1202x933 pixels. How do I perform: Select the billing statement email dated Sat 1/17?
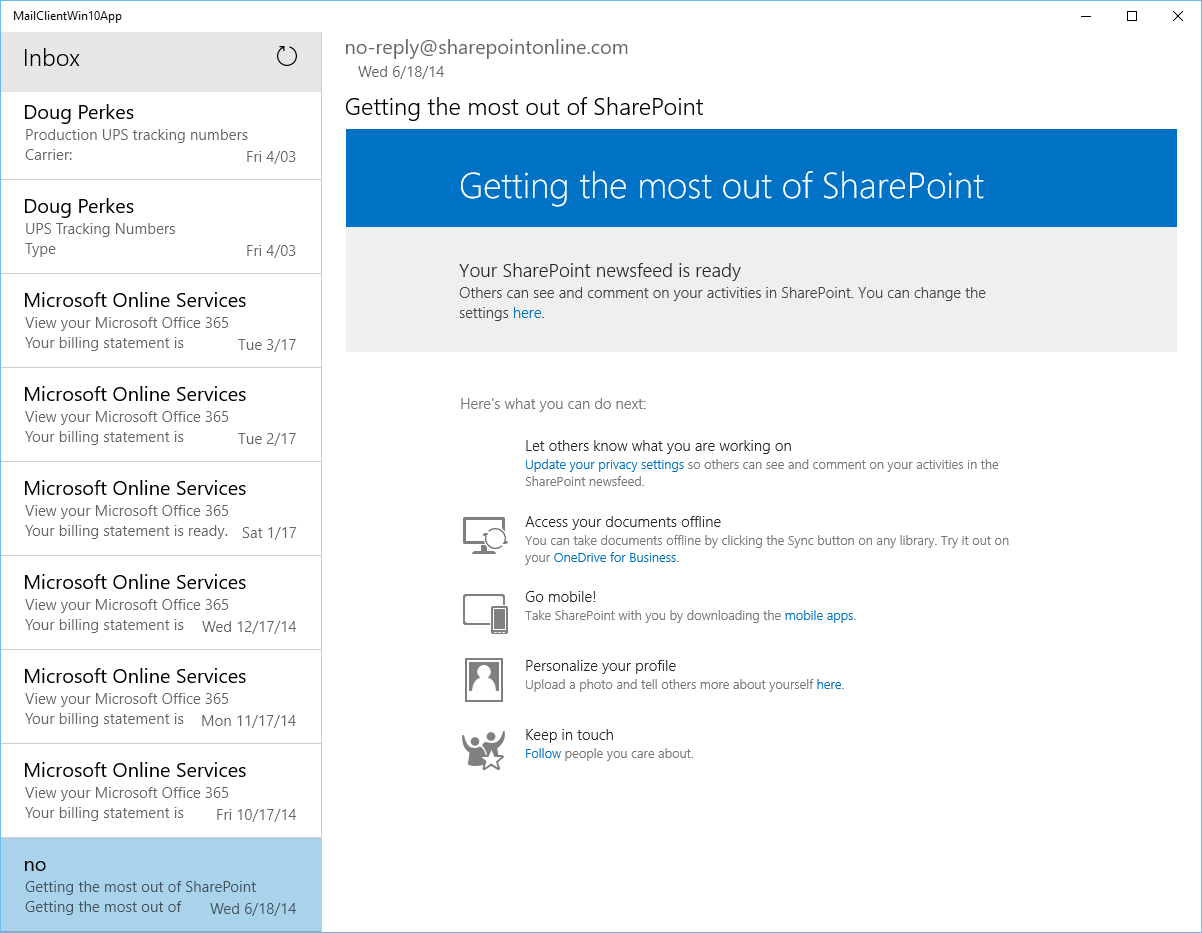click(160, 510)
